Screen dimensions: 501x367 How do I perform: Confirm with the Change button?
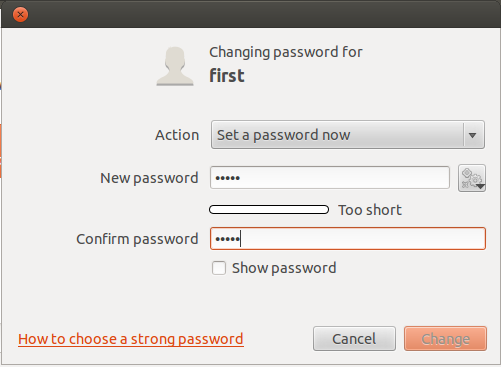tap(445, 339)
